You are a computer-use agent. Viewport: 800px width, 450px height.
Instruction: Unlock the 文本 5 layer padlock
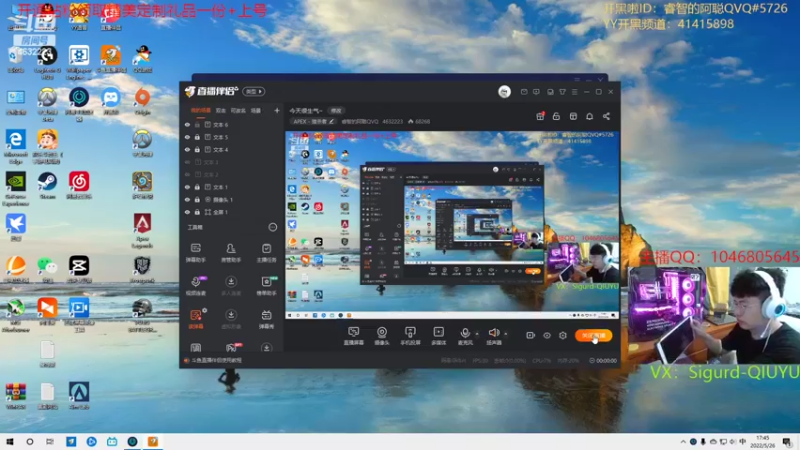(197, 137)
